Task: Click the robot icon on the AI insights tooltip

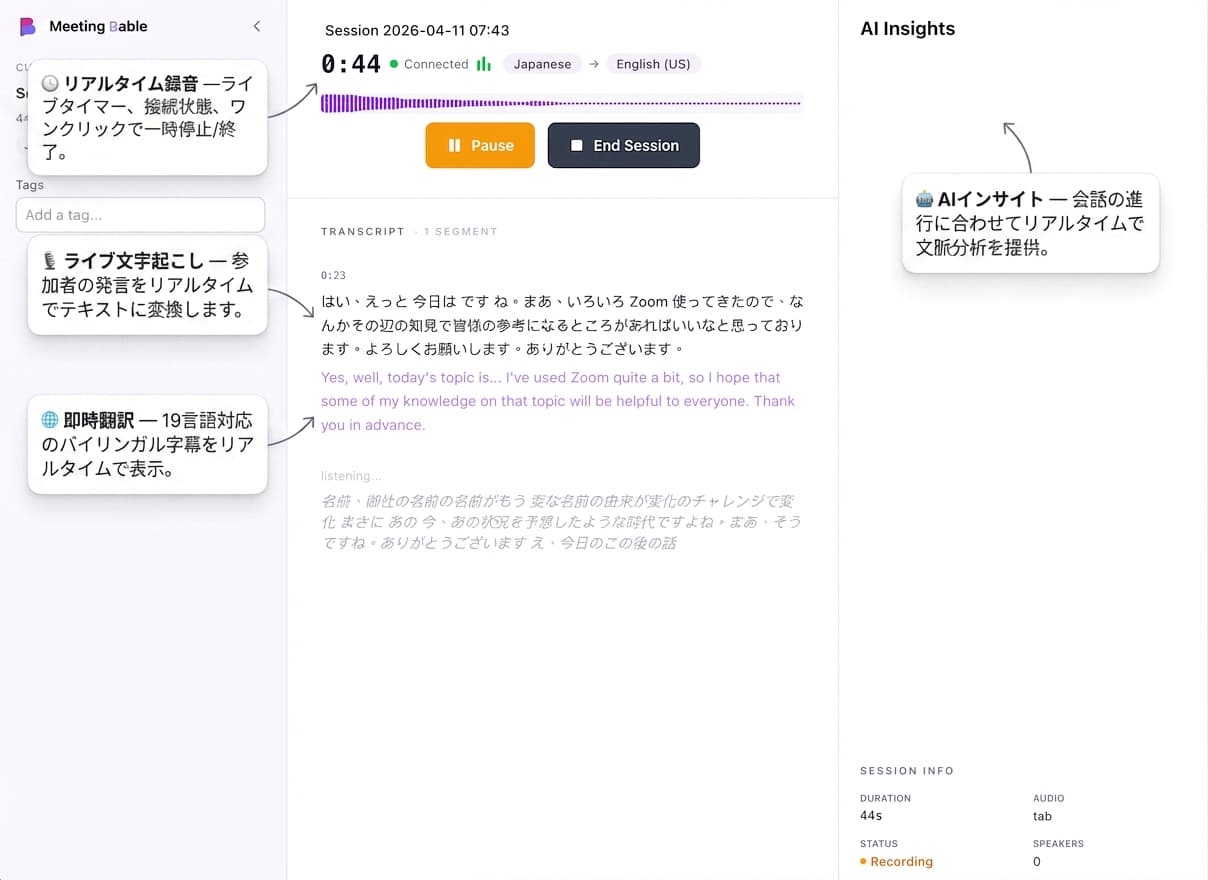Action: click(922, 198)
